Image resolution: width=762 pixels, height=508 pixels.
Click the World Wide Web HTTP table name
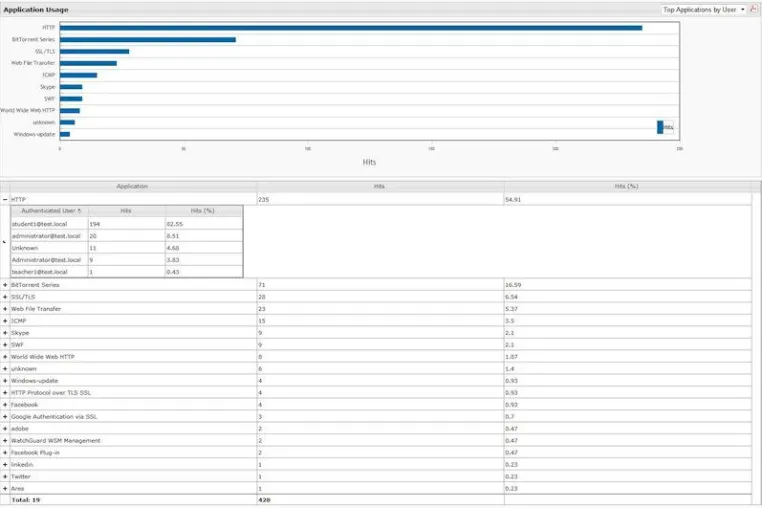[x=43, y=357]
